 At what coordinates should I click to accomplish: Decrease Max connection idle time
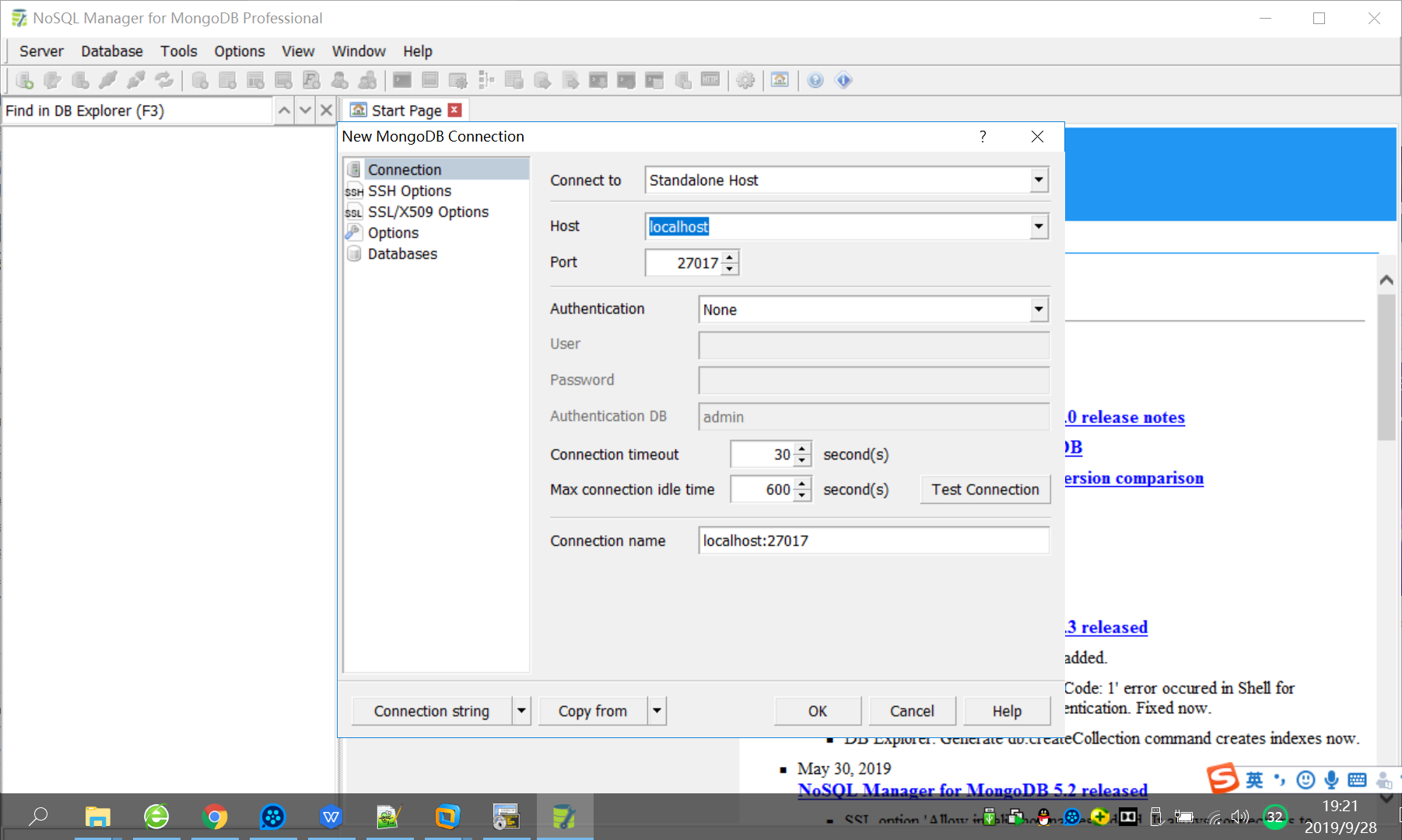802,495
